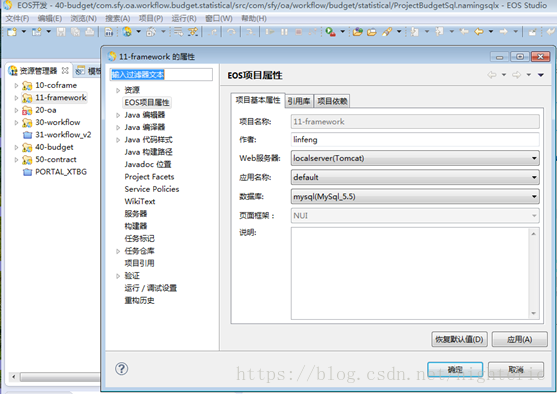Expand Java 编辑器 properties node
This screenshot has height=394, width=557.
[x=118, y=115]
